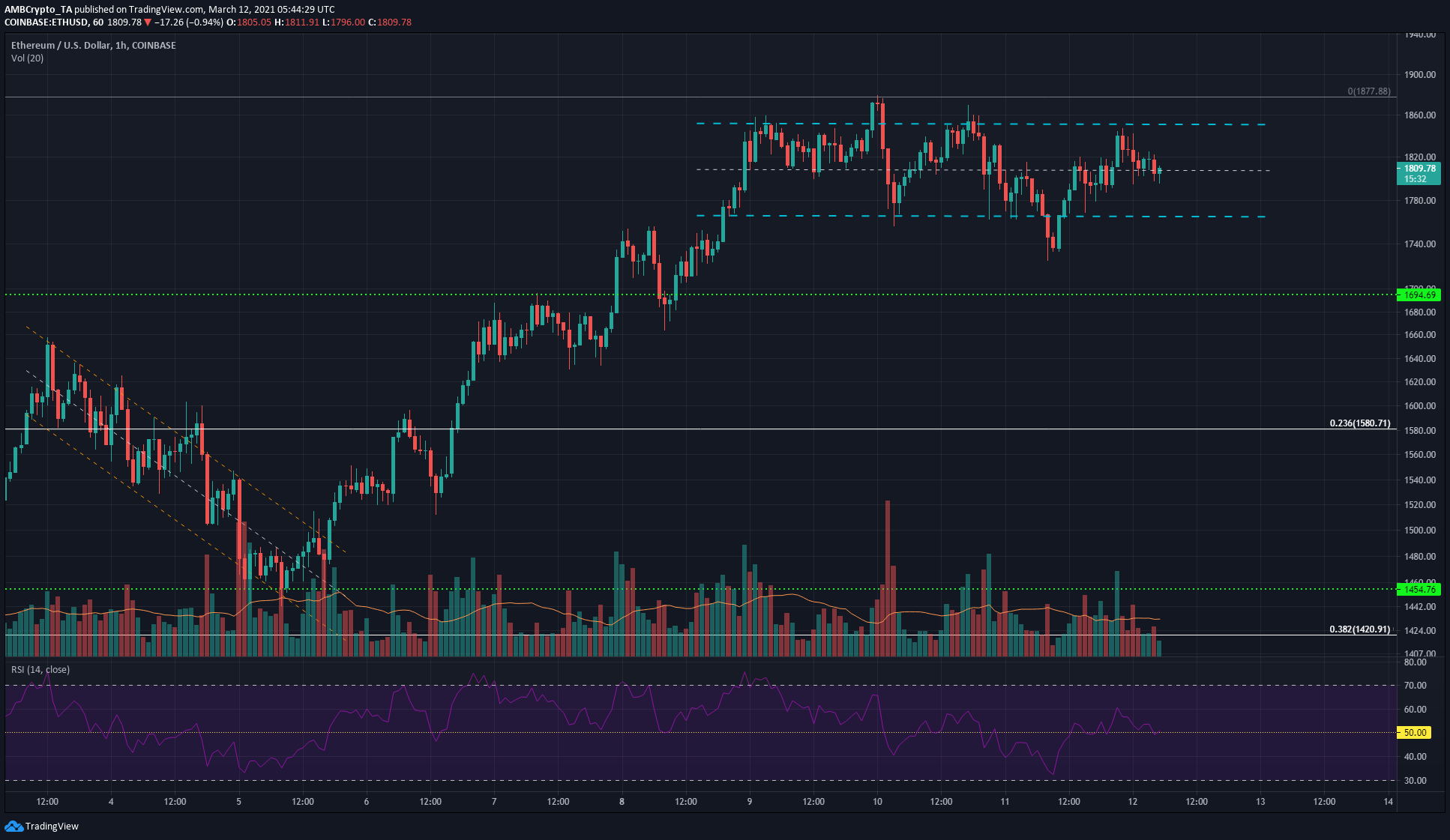Screen dimensions: 1450x840
Task: Click the 0.382(1420.91) Fibonacci label
Action: 1359,629
